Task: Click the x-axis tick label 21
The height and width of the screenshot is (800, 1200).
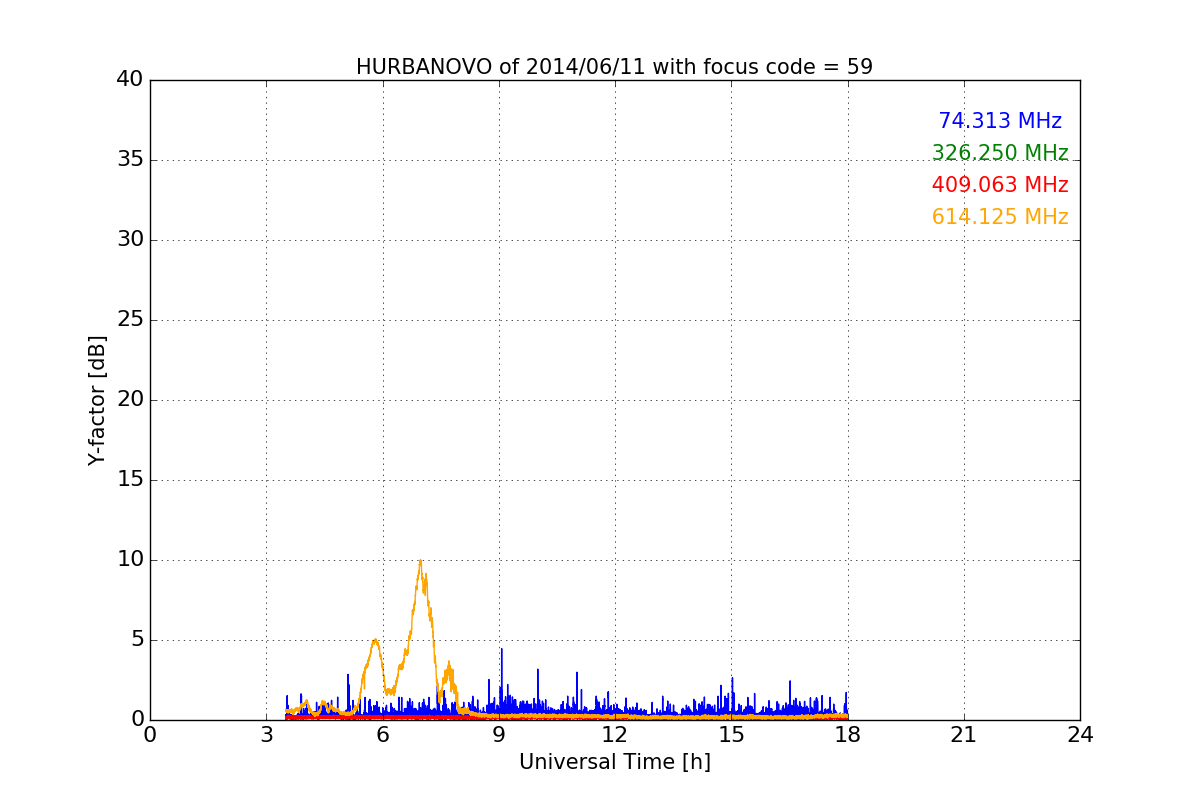Action: point(964,735)
